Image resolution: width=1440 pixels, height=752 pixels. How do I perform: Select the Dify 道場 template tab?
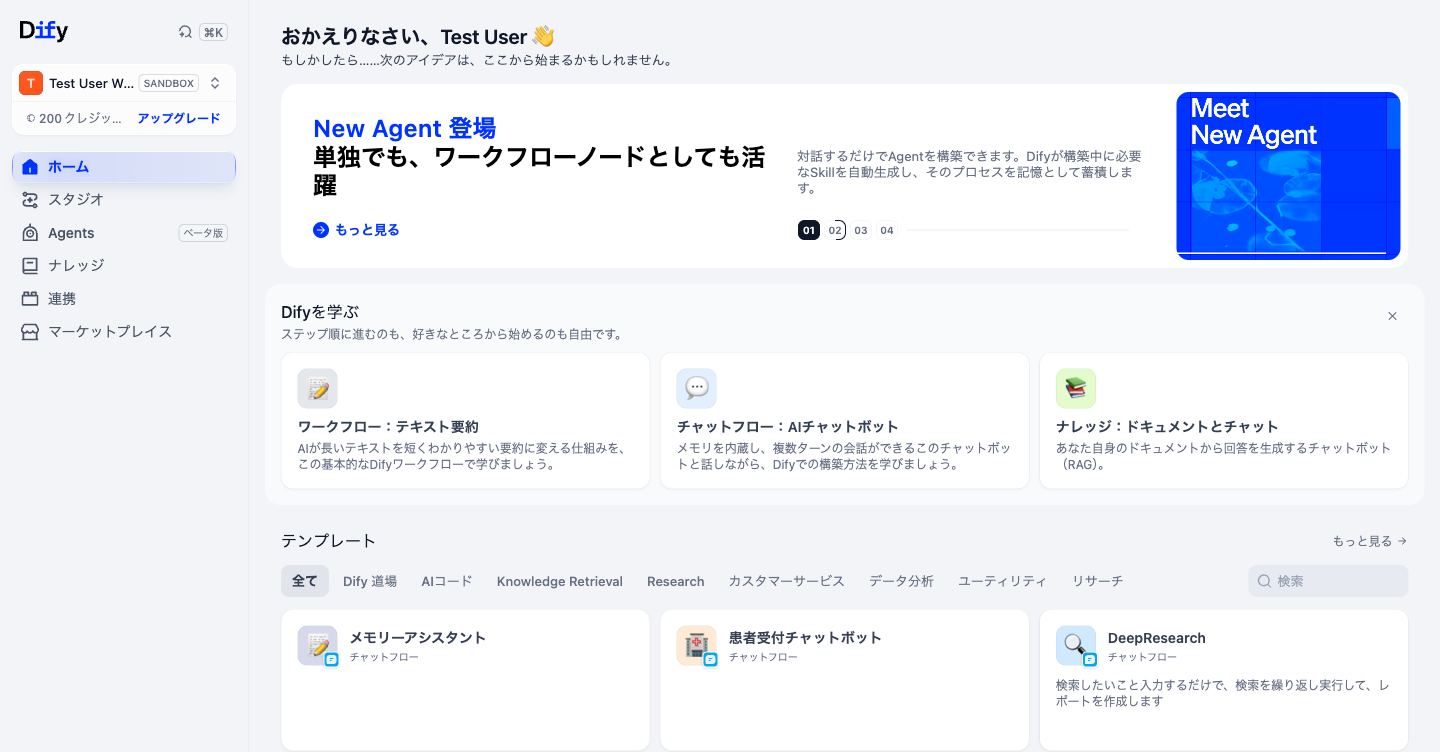click(x=370, y=581)
